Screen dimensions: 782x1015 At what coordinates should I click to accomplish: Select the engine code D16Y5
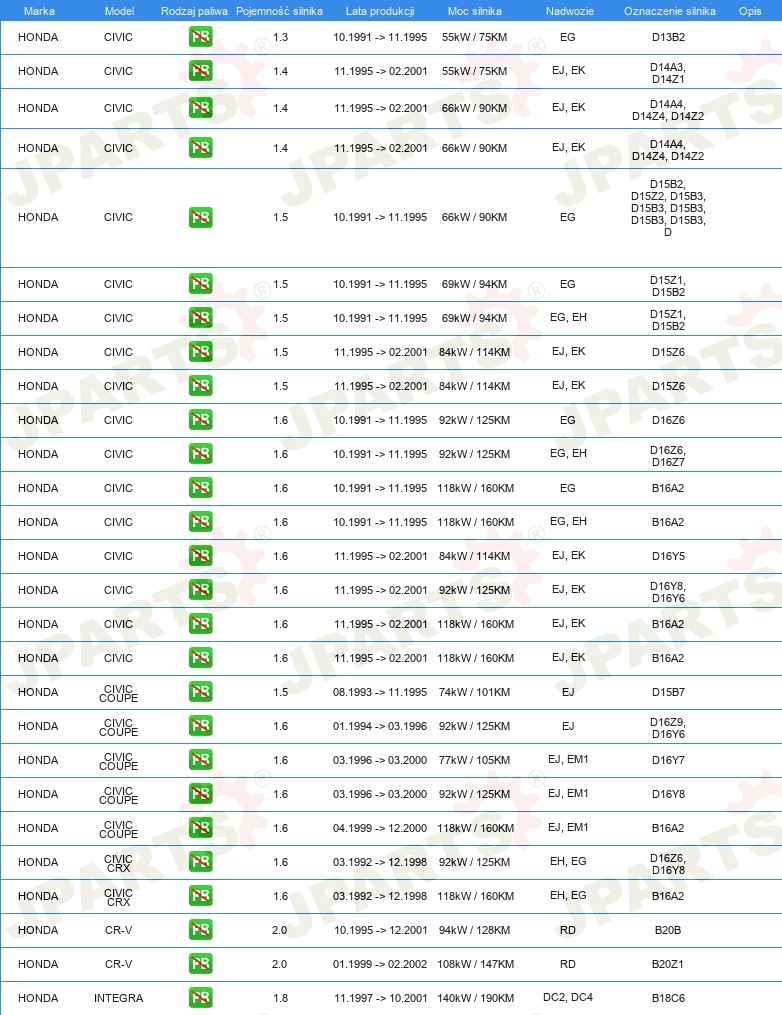pyautogui.click(x=668, y=556)
